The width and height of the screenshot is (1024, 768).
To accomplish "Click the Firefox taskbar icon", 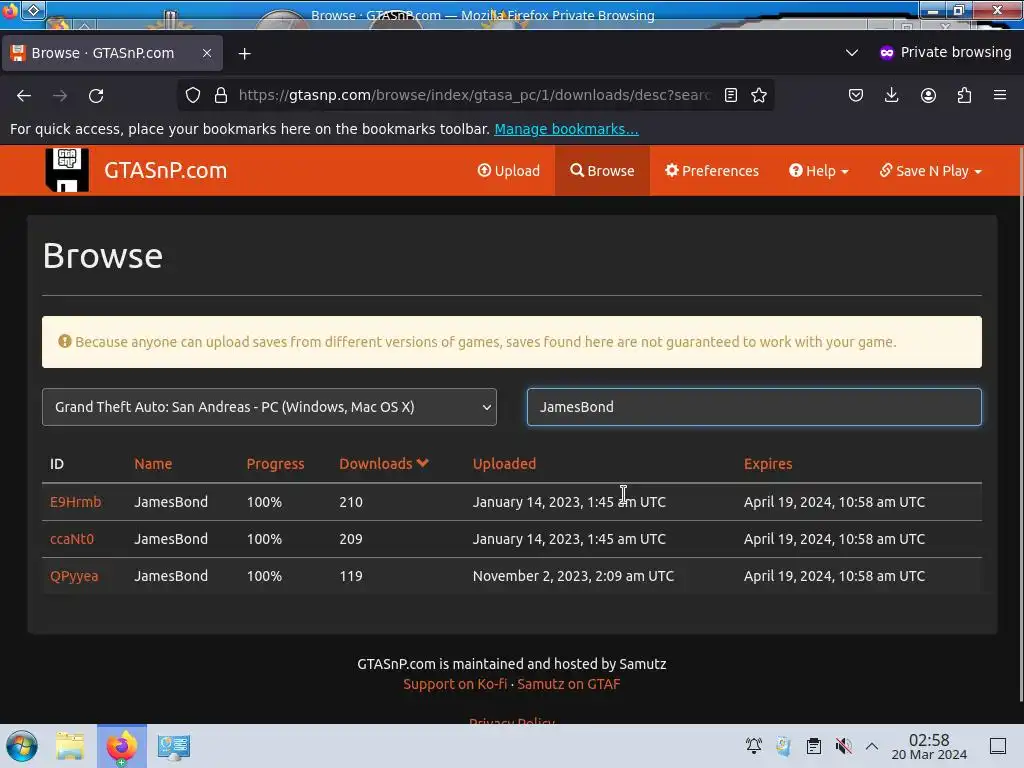I will point(121,746).
